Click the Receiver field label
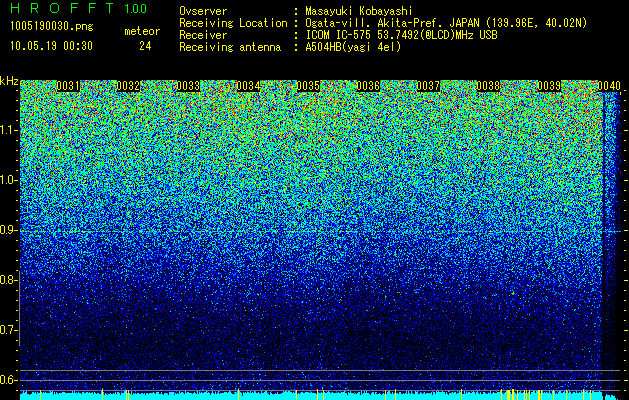Viewport: 629px width, 400px height. point(203,35)
